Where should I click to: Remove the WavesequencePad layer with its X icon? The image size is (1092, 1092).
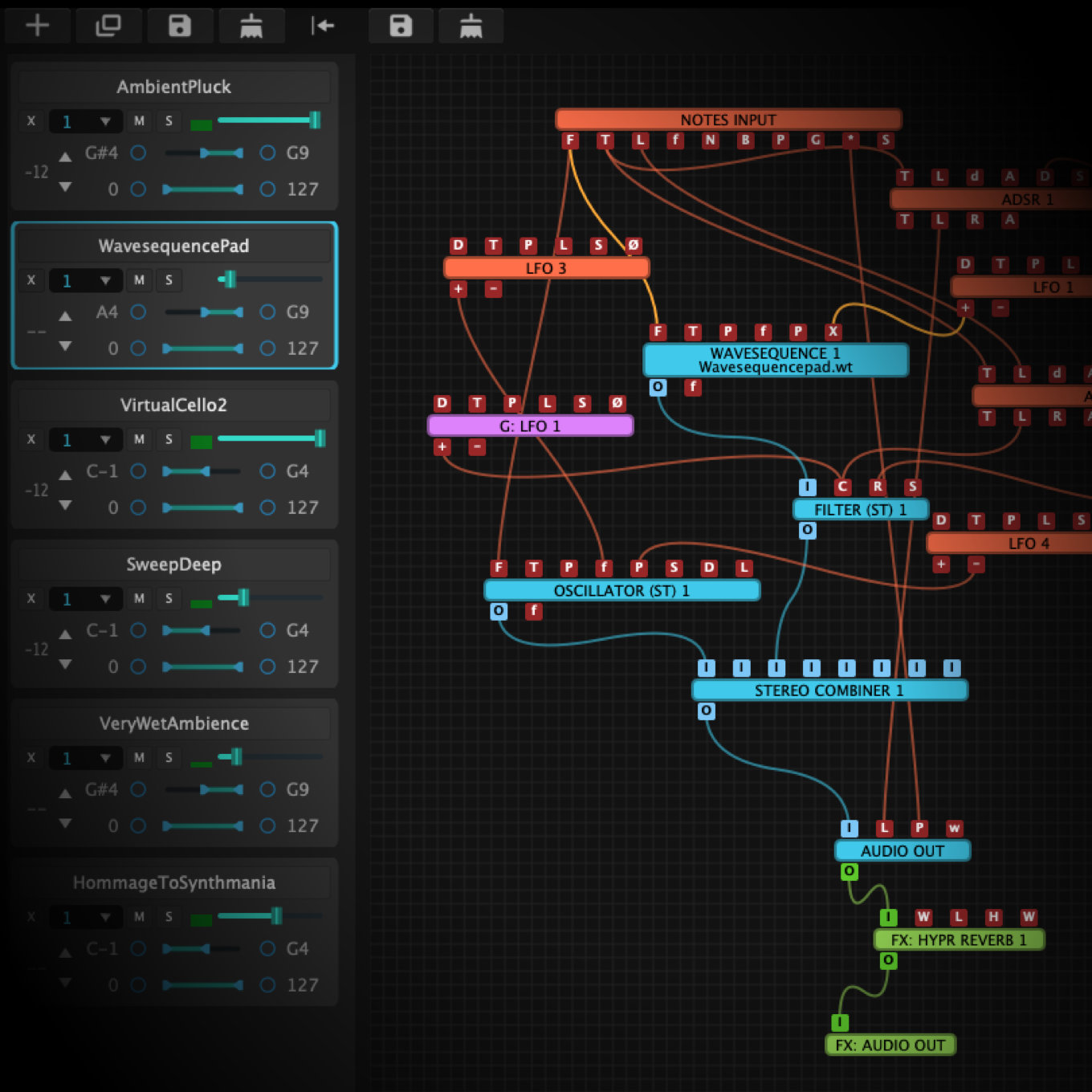click(x=31, y=280)
